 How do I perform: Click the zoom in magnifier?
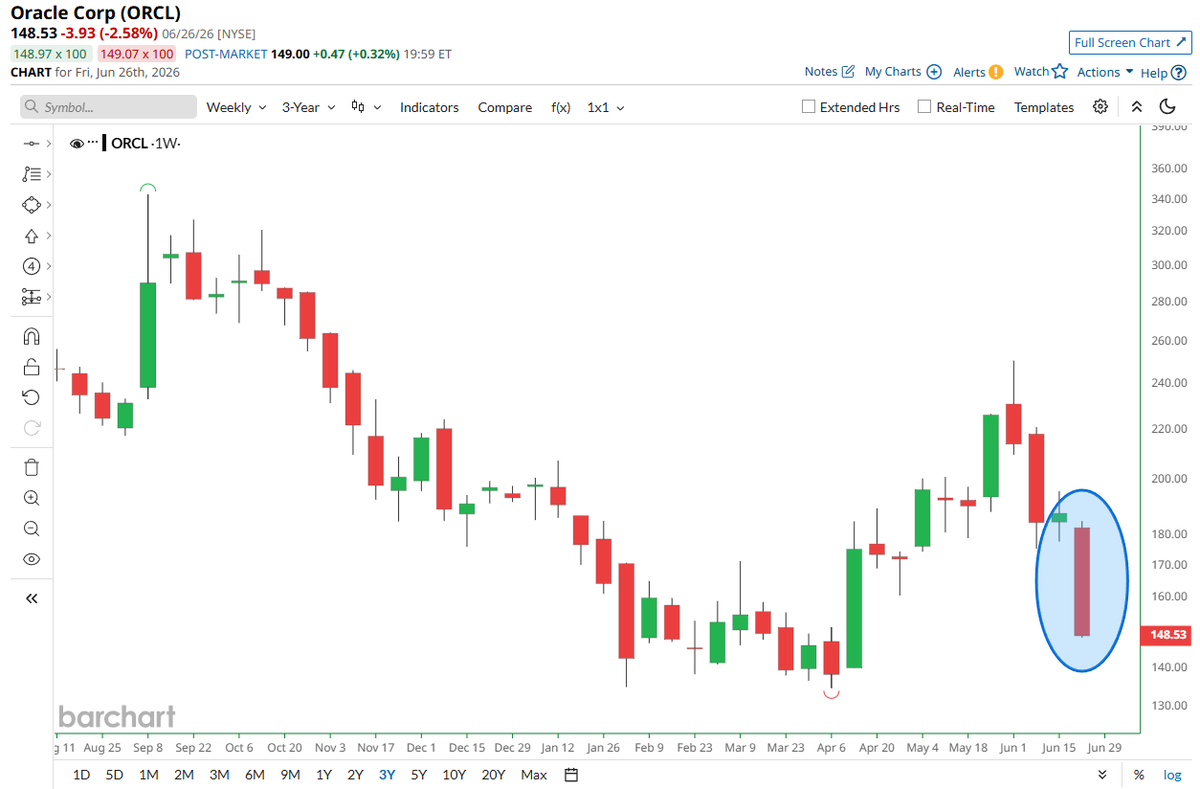pyautogui.click(x=31, y=498)
